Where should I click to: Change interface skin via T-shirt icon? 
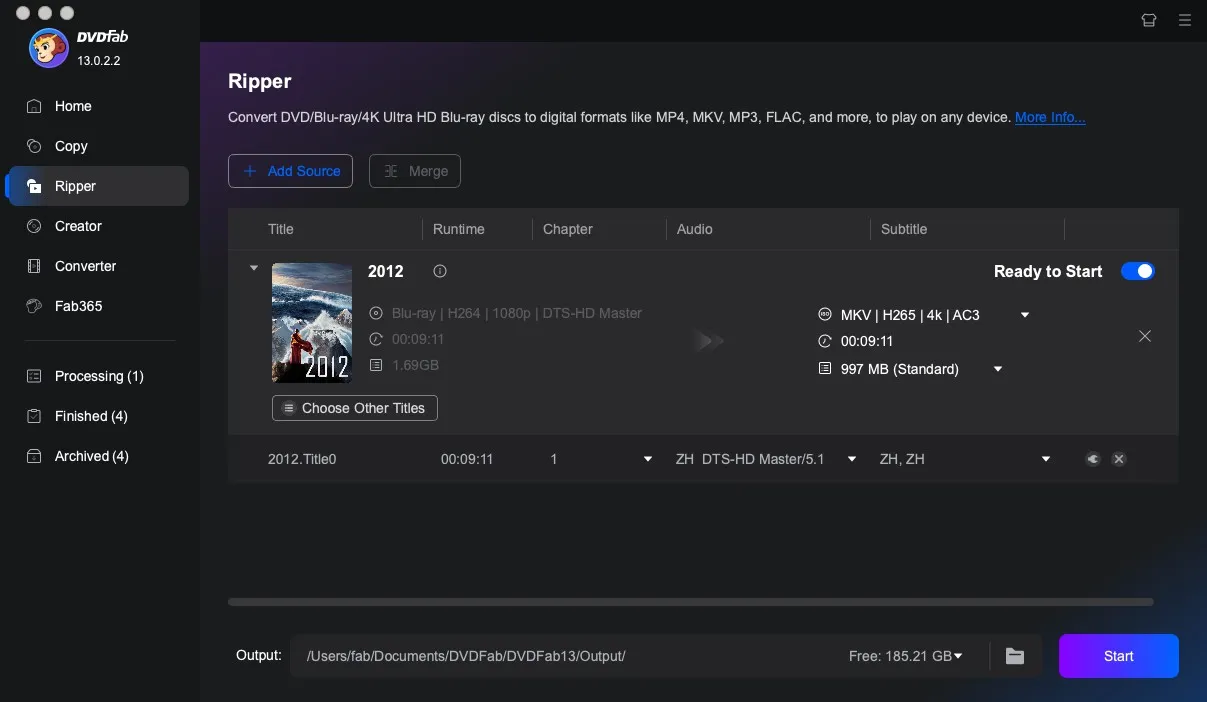point(1148,20)
